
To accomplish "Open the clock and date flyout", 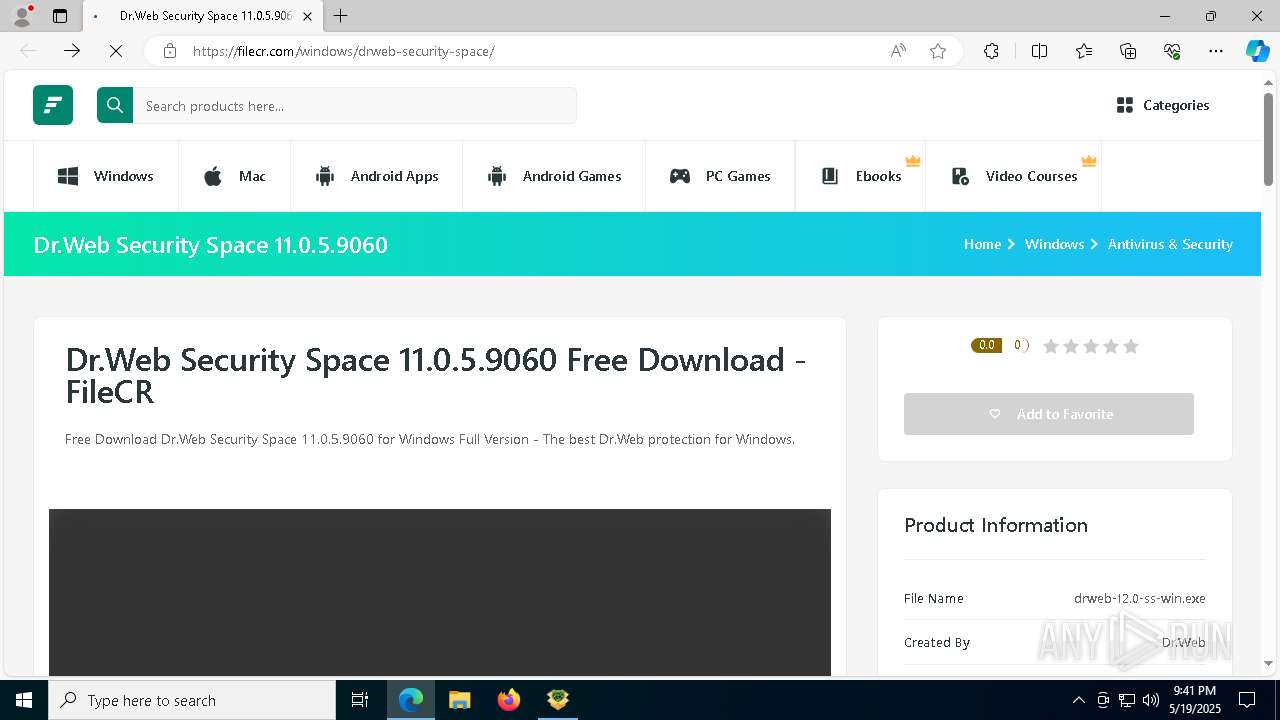I will [x=1194, y=700].
